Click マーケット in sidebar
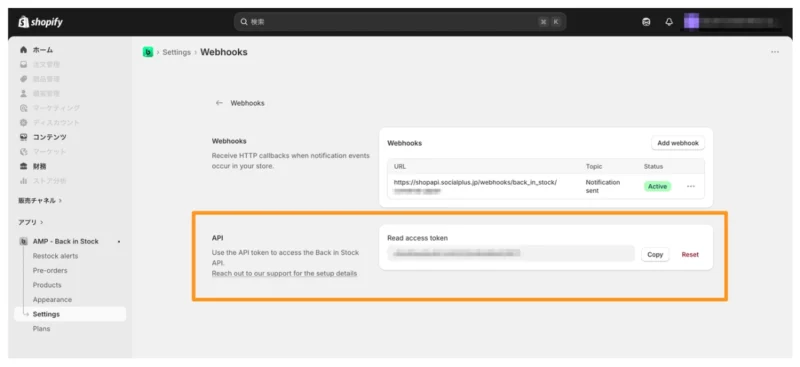Image resolution: width=800 pixels, height=367 pixels. 49,152
